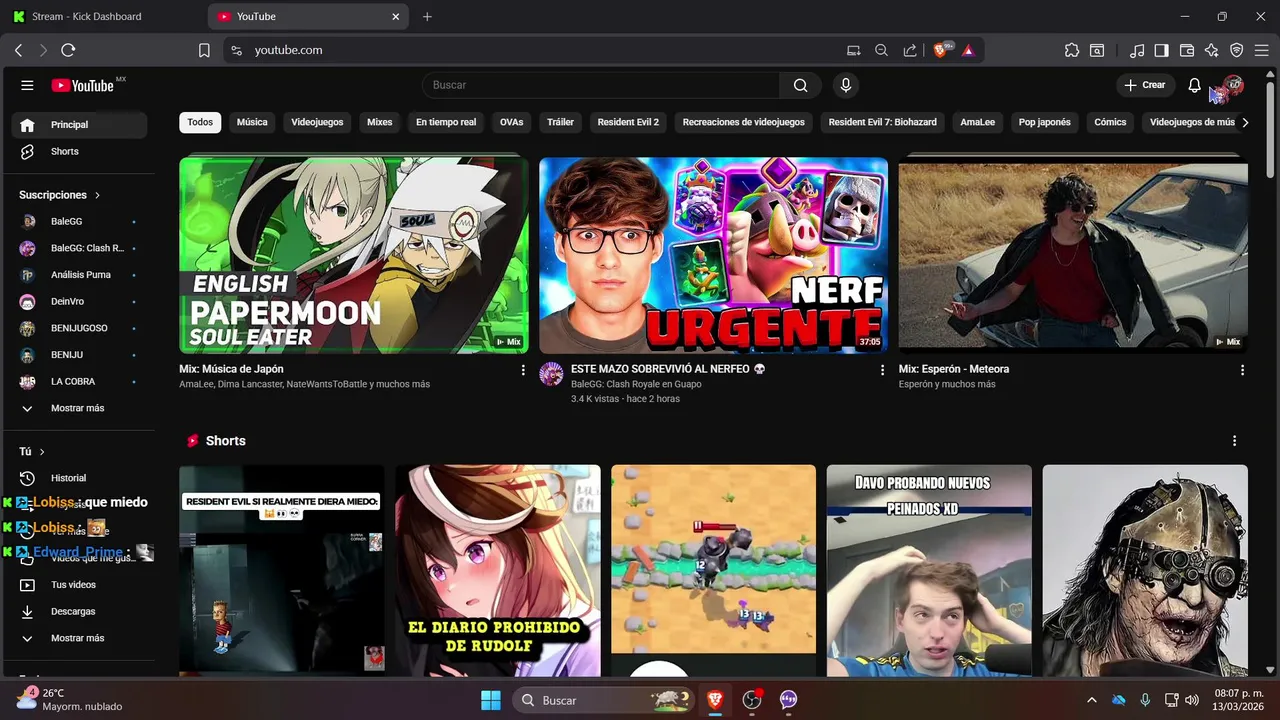This screenshot has height=720, width=1280.
Task: Open Windows Start menu
Action: point(491,700)
